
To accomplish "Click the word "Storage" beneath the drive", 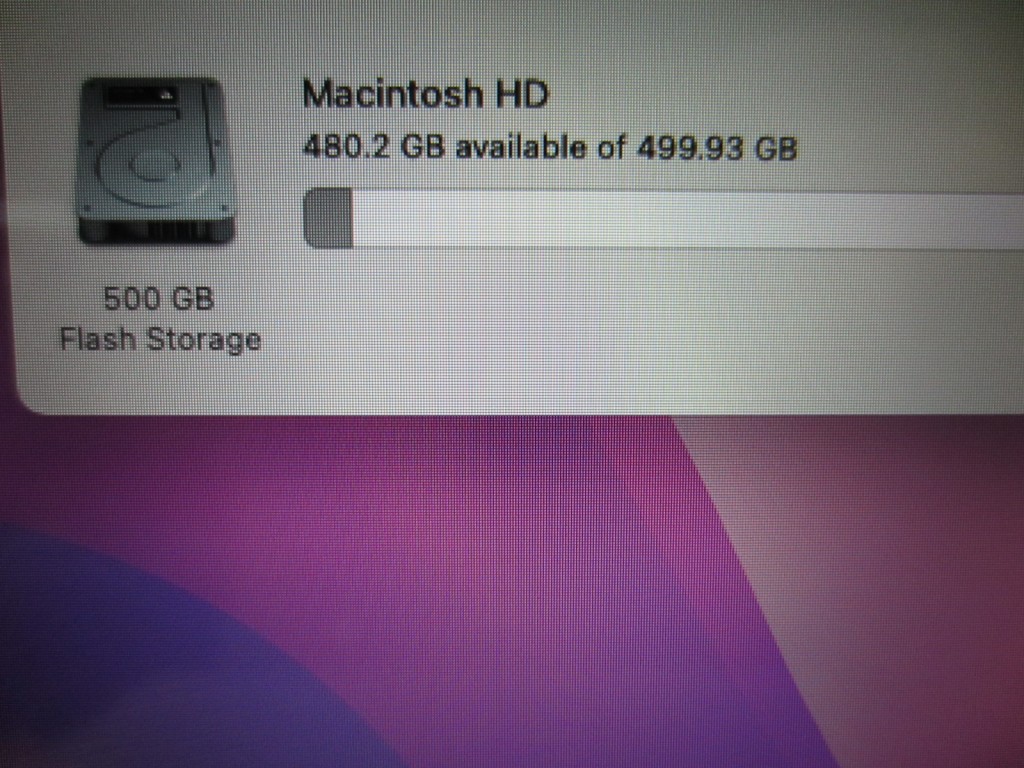I will pyautogui.click(x=203, y=341).
